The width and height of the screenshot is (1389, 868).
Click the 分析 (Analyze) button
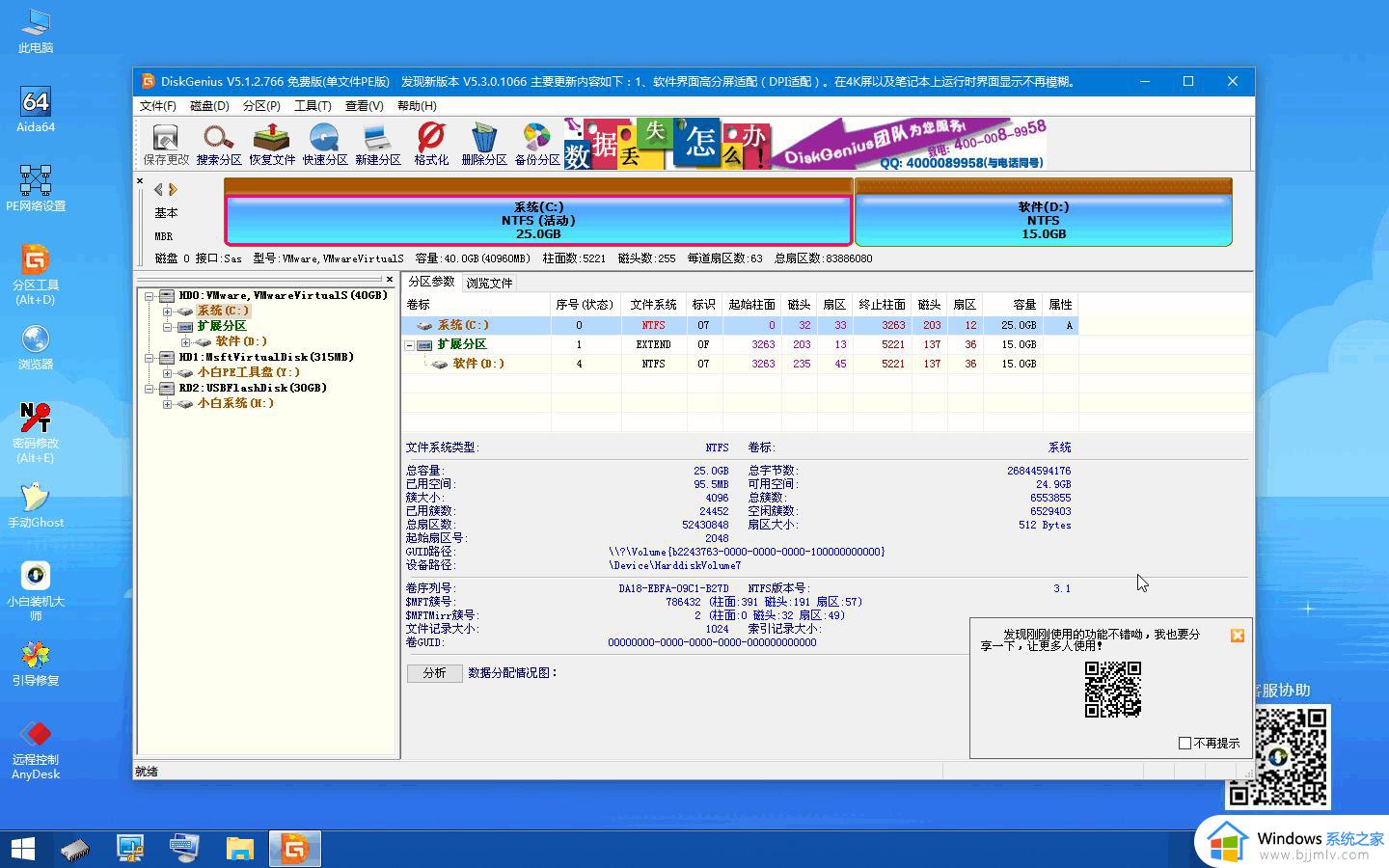pyautogui.click(x=434, y=673)
